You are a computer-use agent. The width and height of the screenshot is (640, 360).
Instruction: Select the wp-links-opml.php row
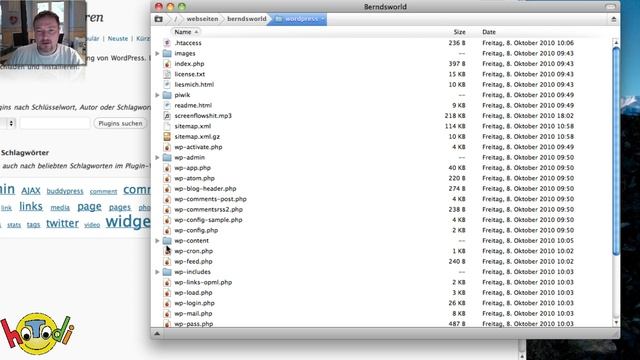tap(382, 282)
